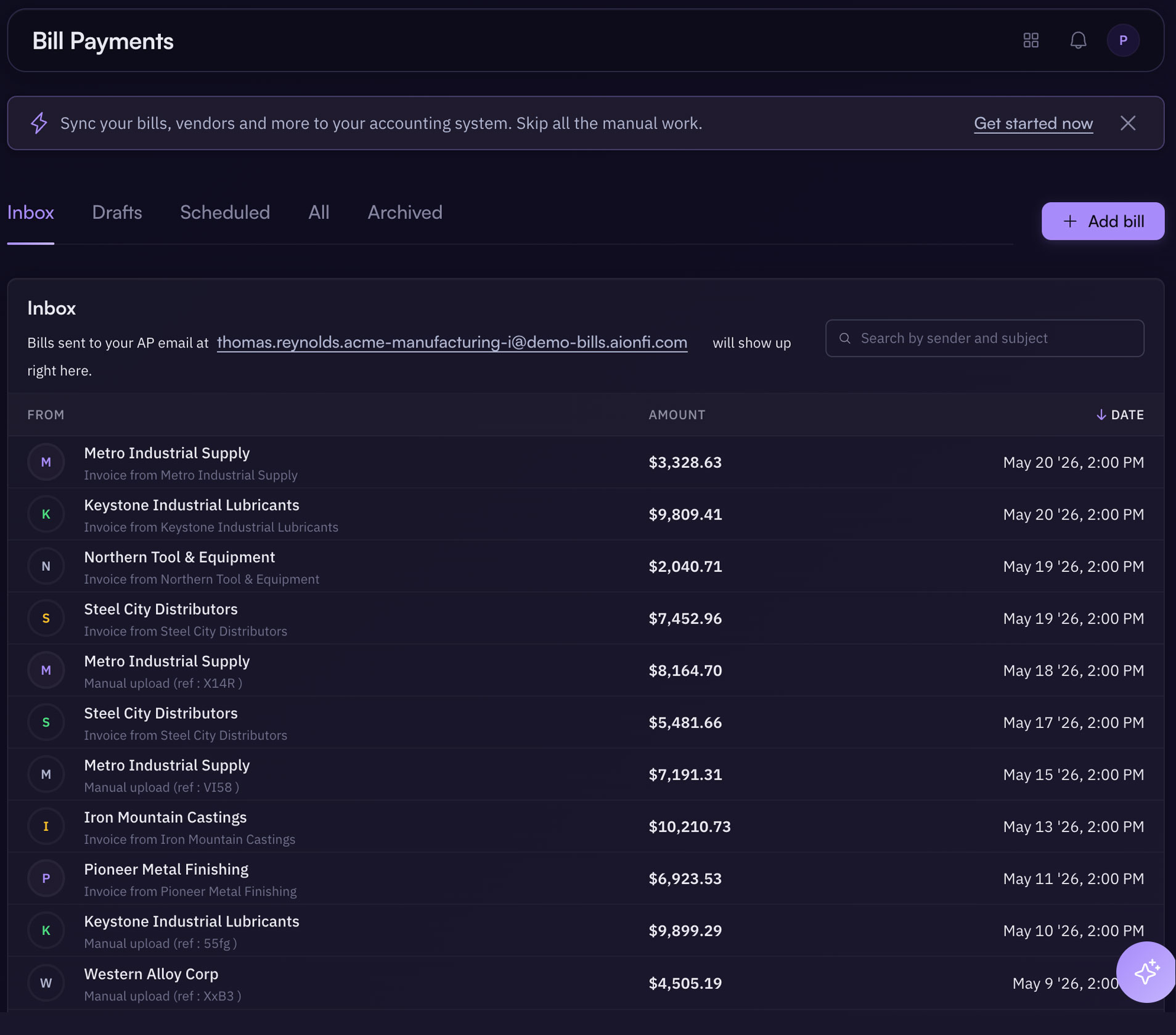The height and width of the screenshot is (1035, 1176).
Task: Click the May 10 '26, 2:00 PM date
Action: [1073, 931]
